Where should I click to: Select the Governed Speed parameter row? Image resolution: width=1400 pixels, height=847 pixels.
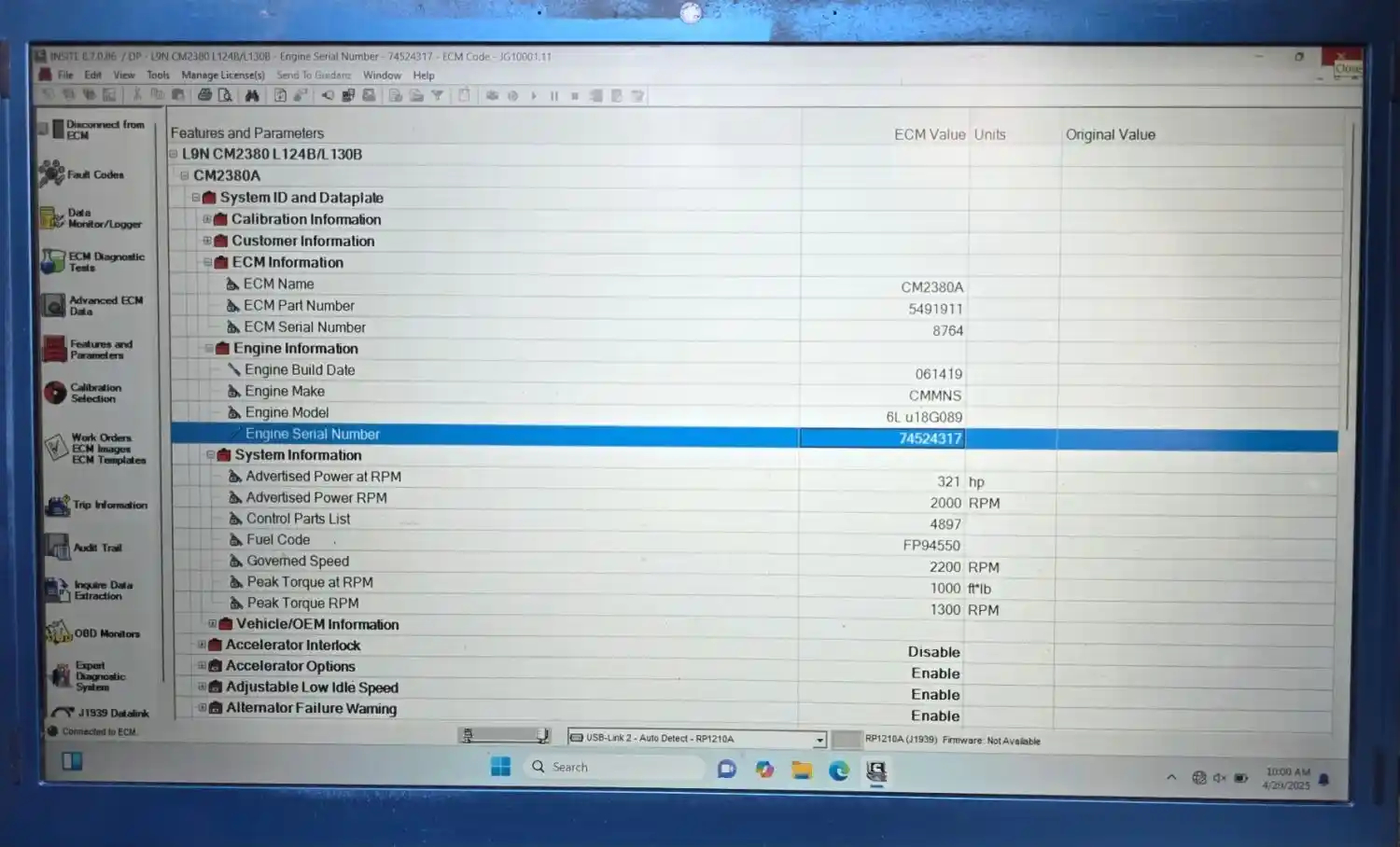click(298, 562)
